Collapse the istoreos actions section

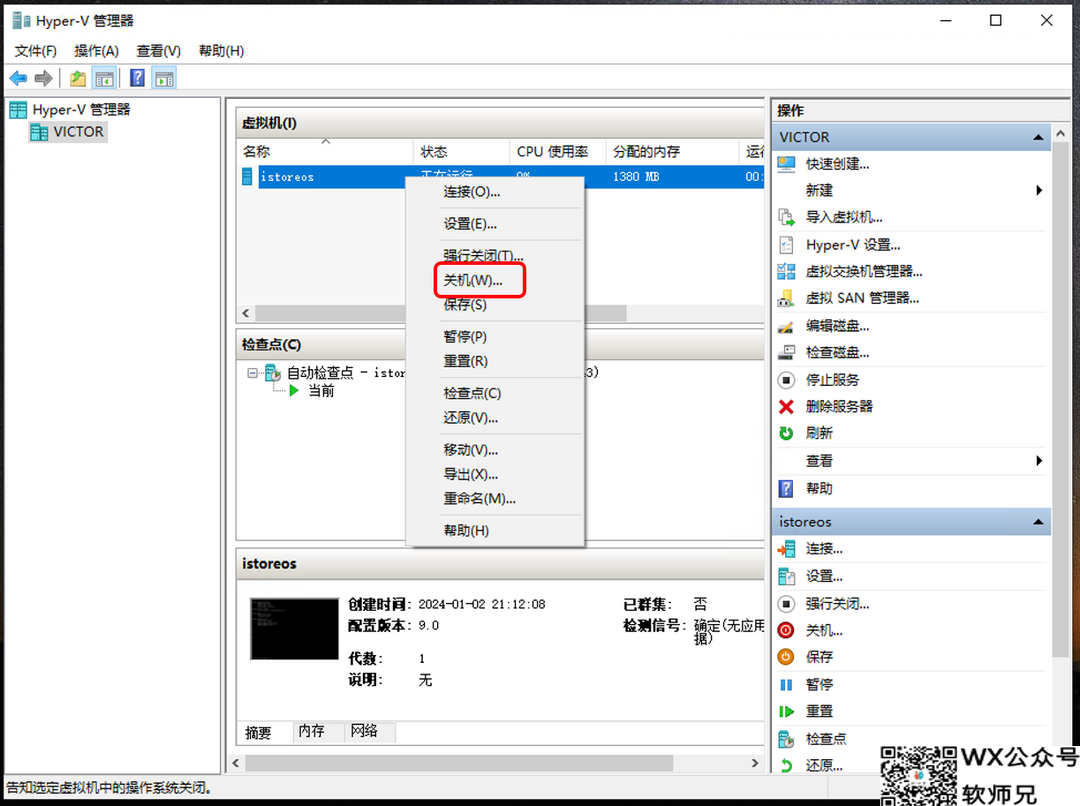1039,522
